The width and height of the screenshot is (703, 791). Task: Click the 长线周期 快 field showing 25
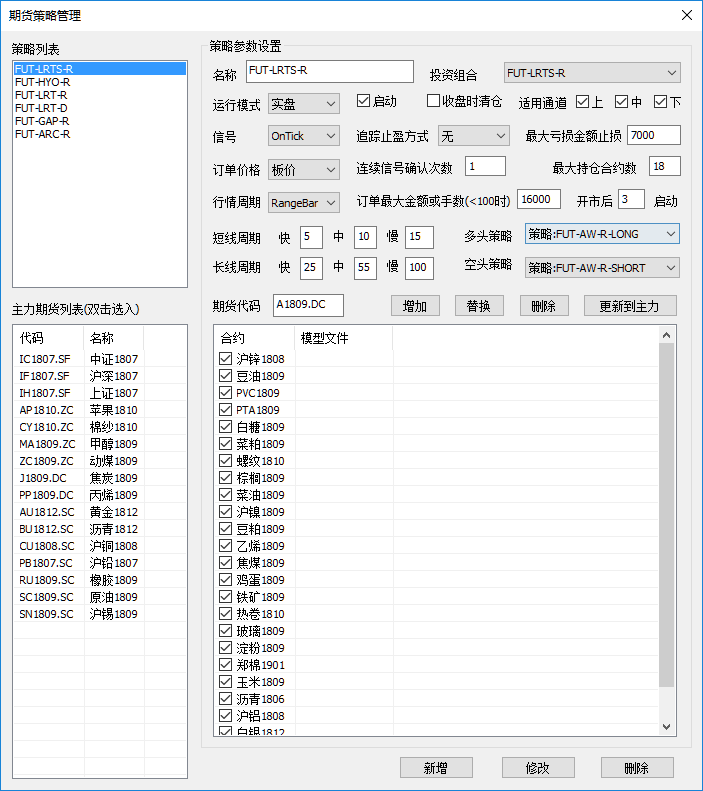pos(311,267)
